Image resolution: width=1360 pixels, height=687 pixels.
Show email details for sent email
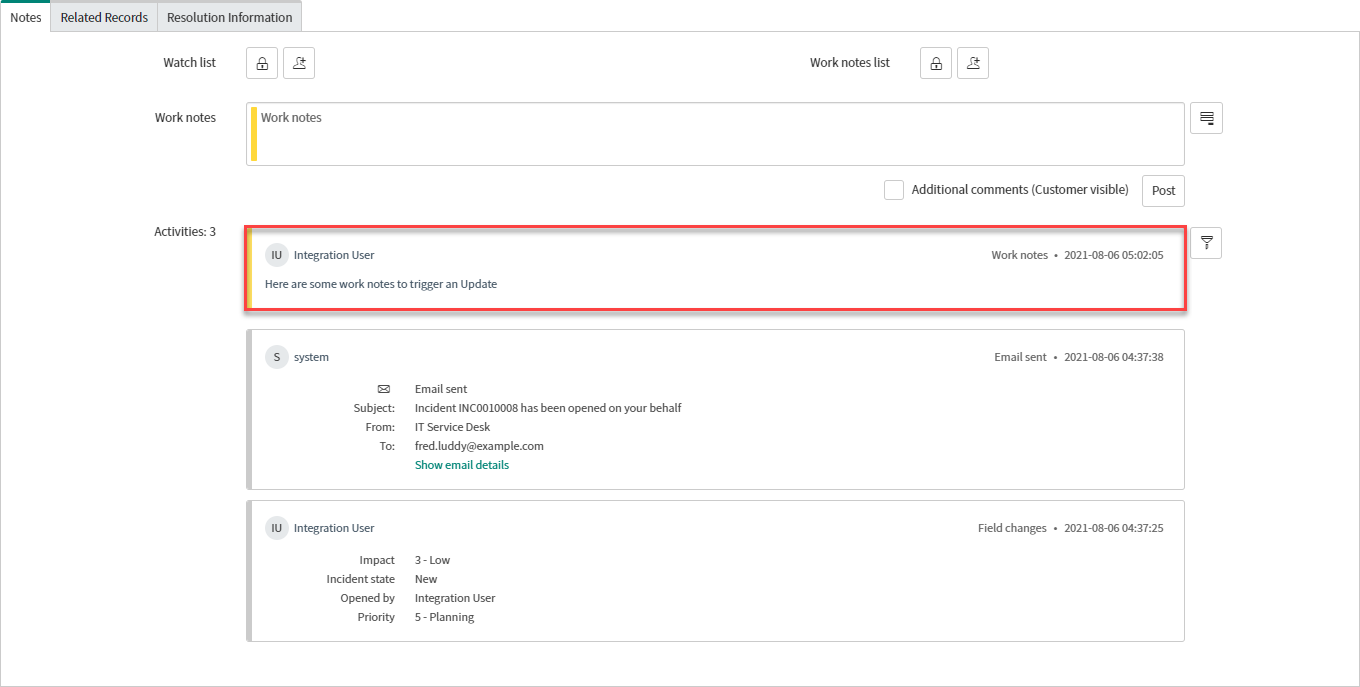pyautogui.click(x=461, y=465)
